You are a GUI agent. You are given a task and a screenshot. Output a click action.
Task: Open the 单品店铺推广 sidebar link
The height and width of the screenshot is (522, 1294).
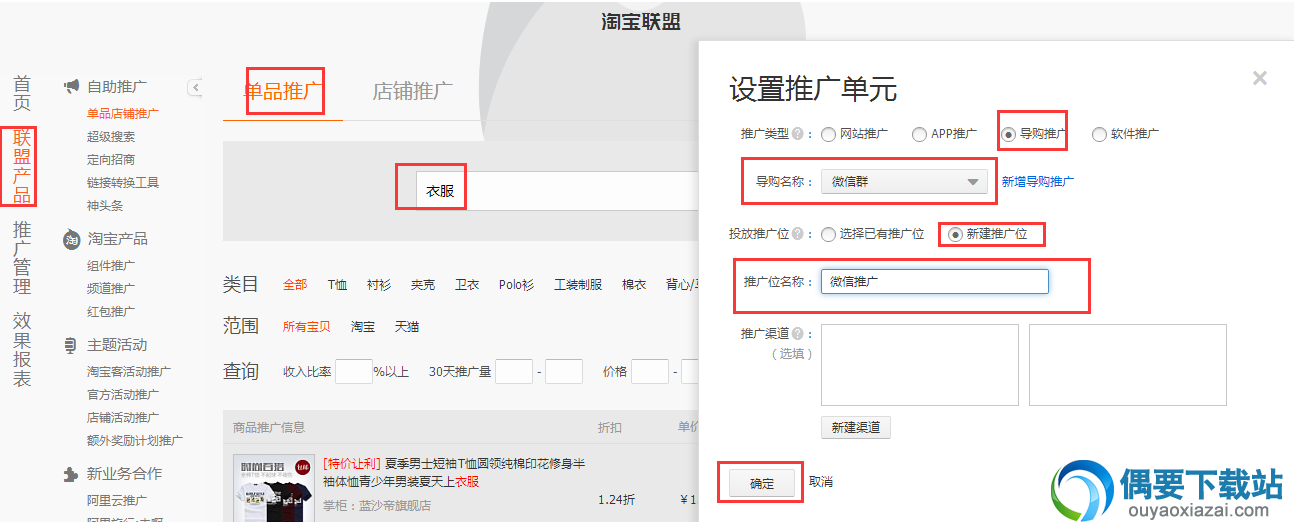pyautogui.click(x=123, y=114)
